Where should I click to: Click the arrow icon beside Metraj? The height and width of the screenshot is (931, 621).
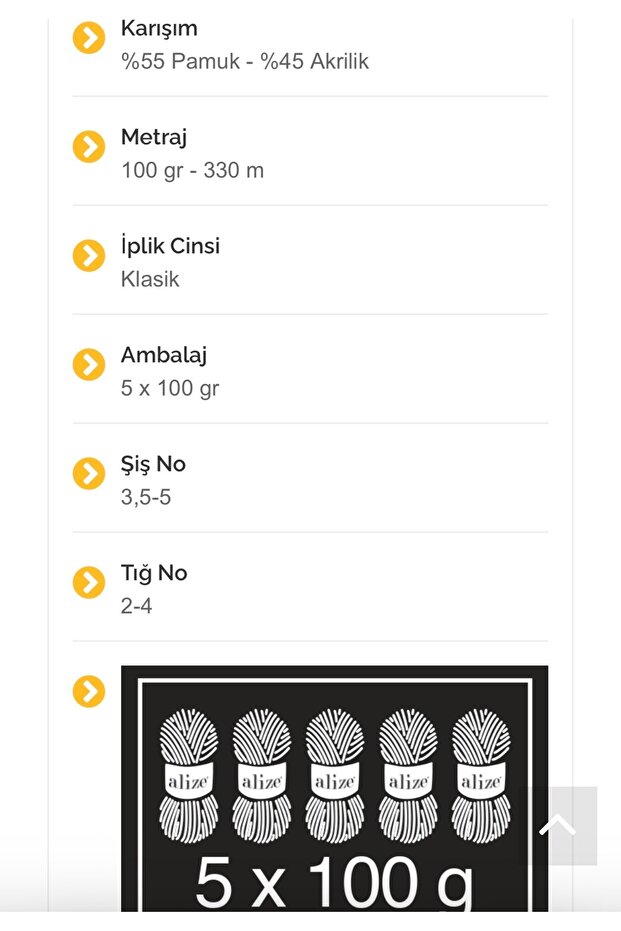[x=89, y=147]
